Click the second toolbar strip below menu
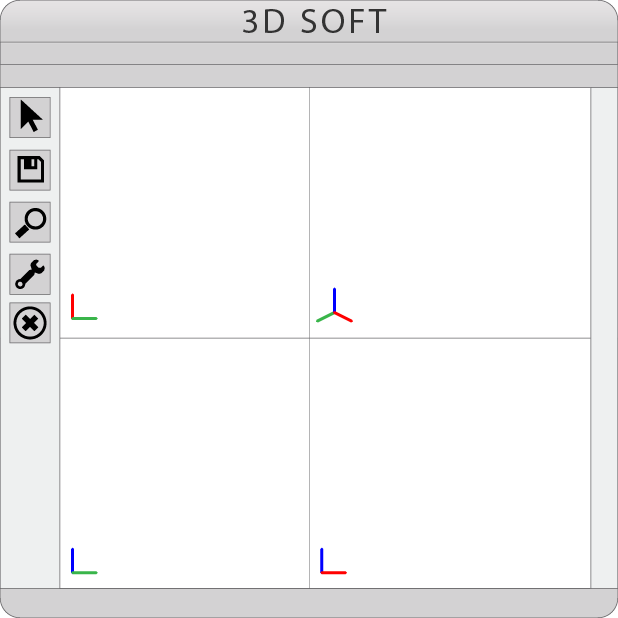This screenshot has width=618, height=618. pyautogui.click(x=309, y=76)
